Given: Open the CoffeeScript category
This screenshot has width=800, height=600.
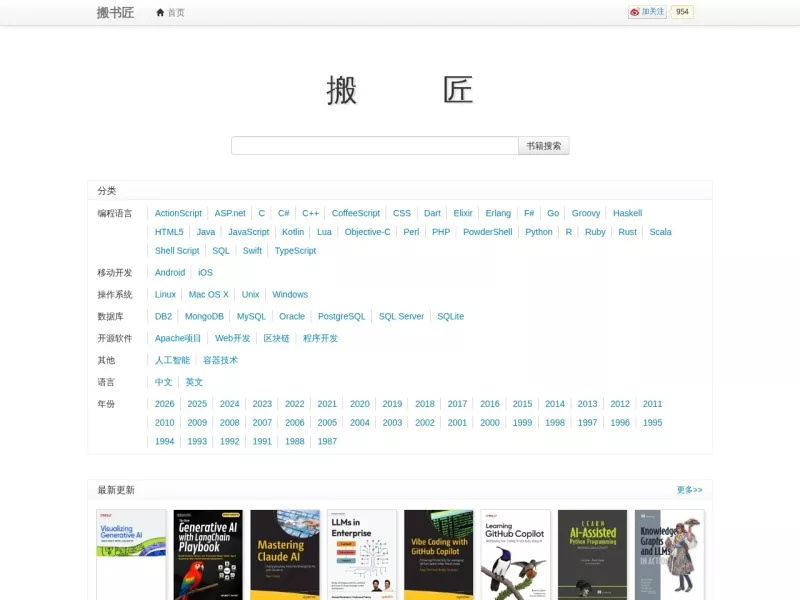Looking at the screenshot, I should [356, 213].
